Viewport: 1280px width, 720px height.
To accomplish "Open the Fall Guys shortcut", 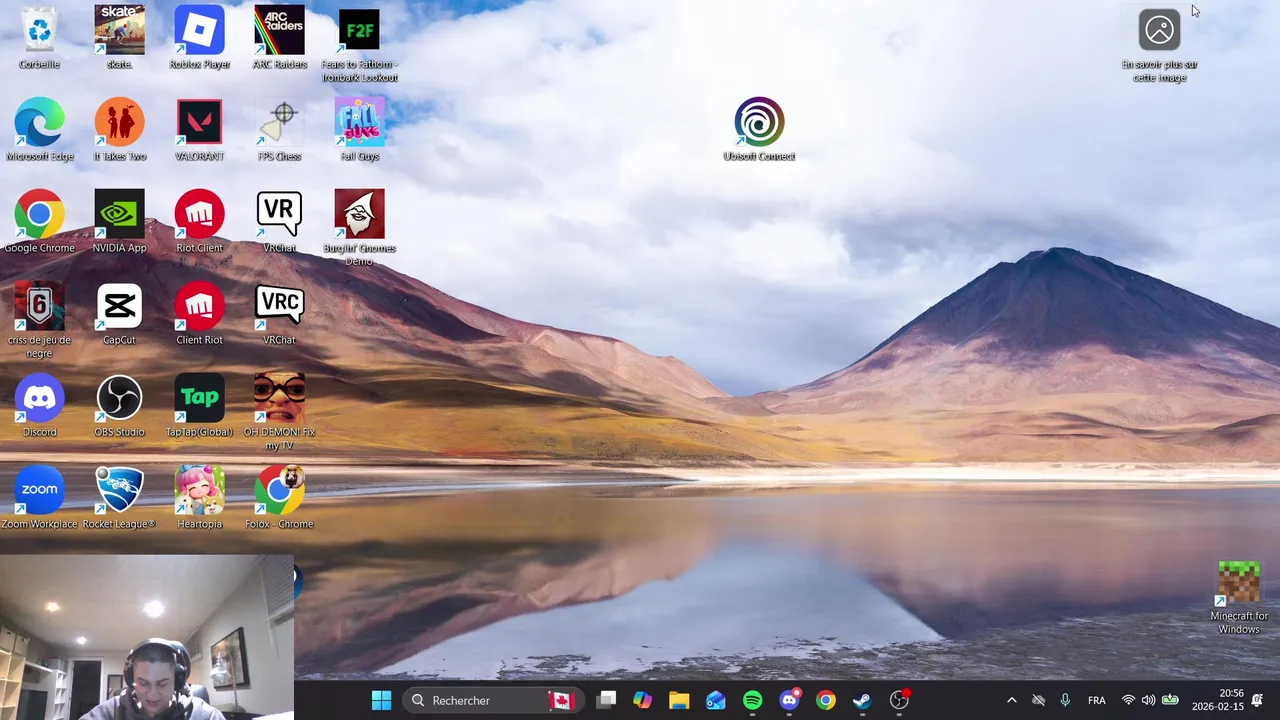I will (x=359, y=130).
